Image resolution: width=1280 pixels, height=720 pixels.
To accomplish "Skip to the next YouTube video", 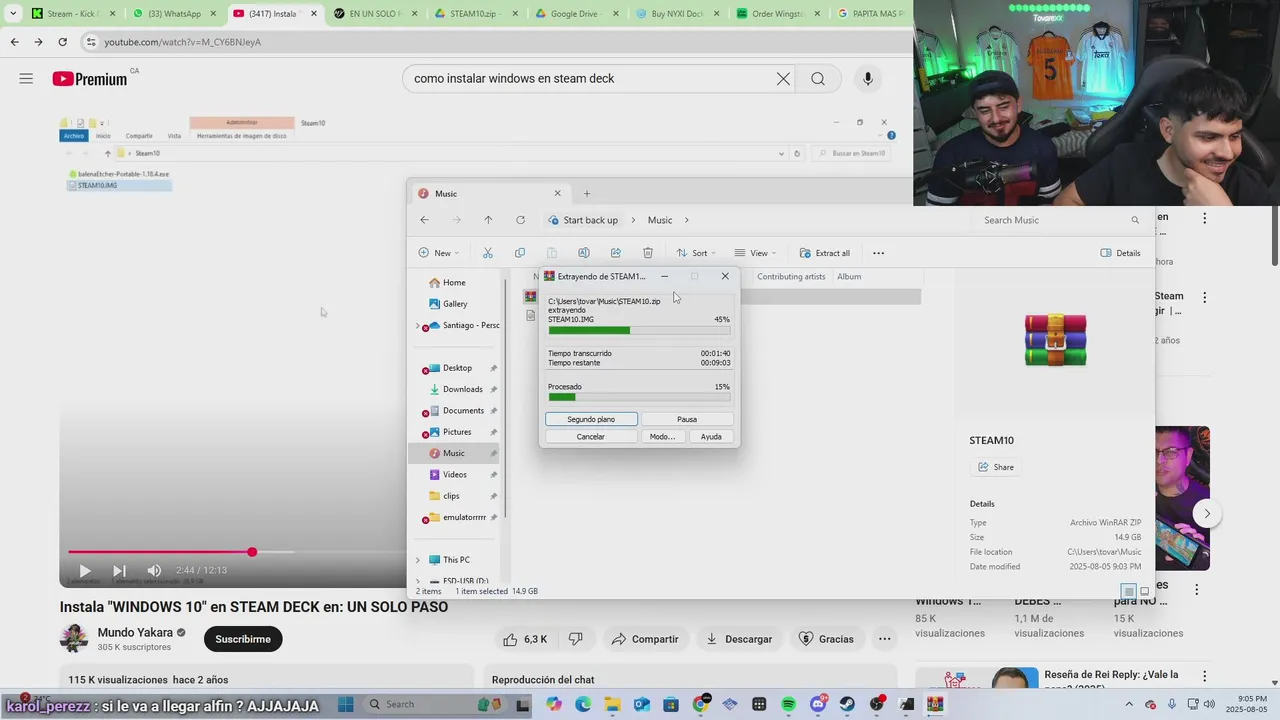I will tap(119, 570).
